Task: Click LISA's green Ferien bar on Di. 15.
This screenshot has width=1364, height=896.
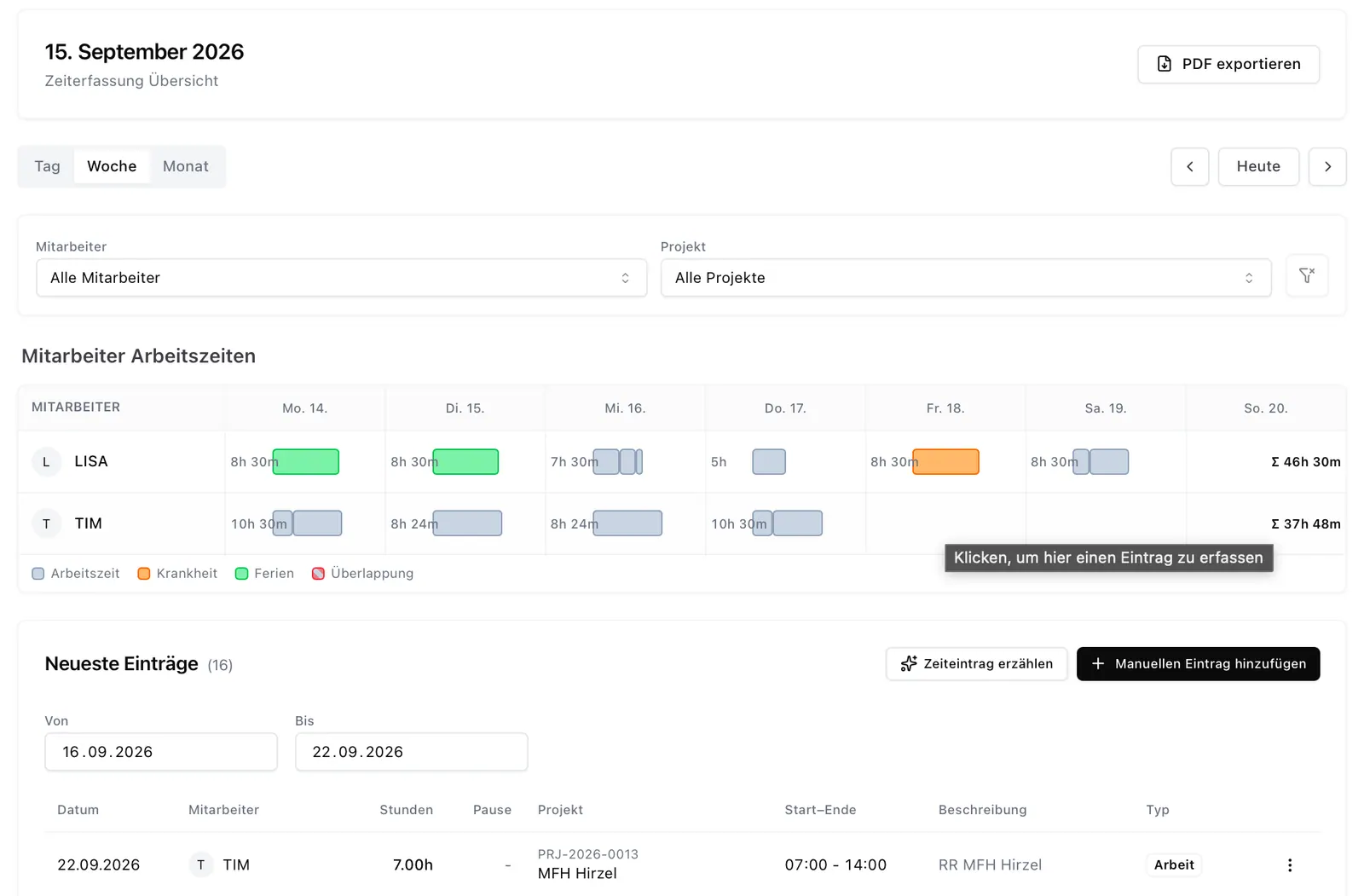Action: pos(465,461)
